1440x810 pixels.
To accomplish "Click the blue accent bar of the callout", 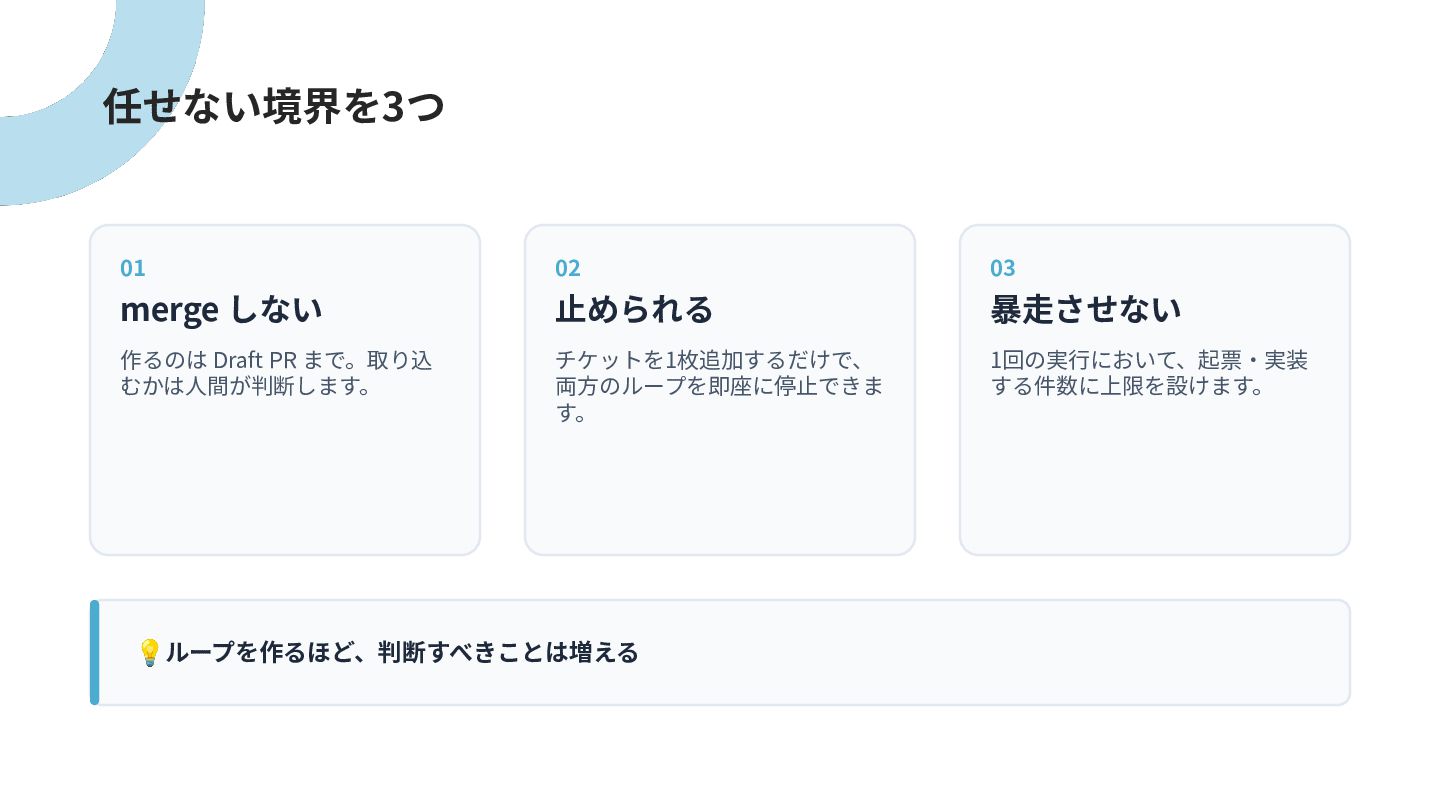I will click(95, 652).
